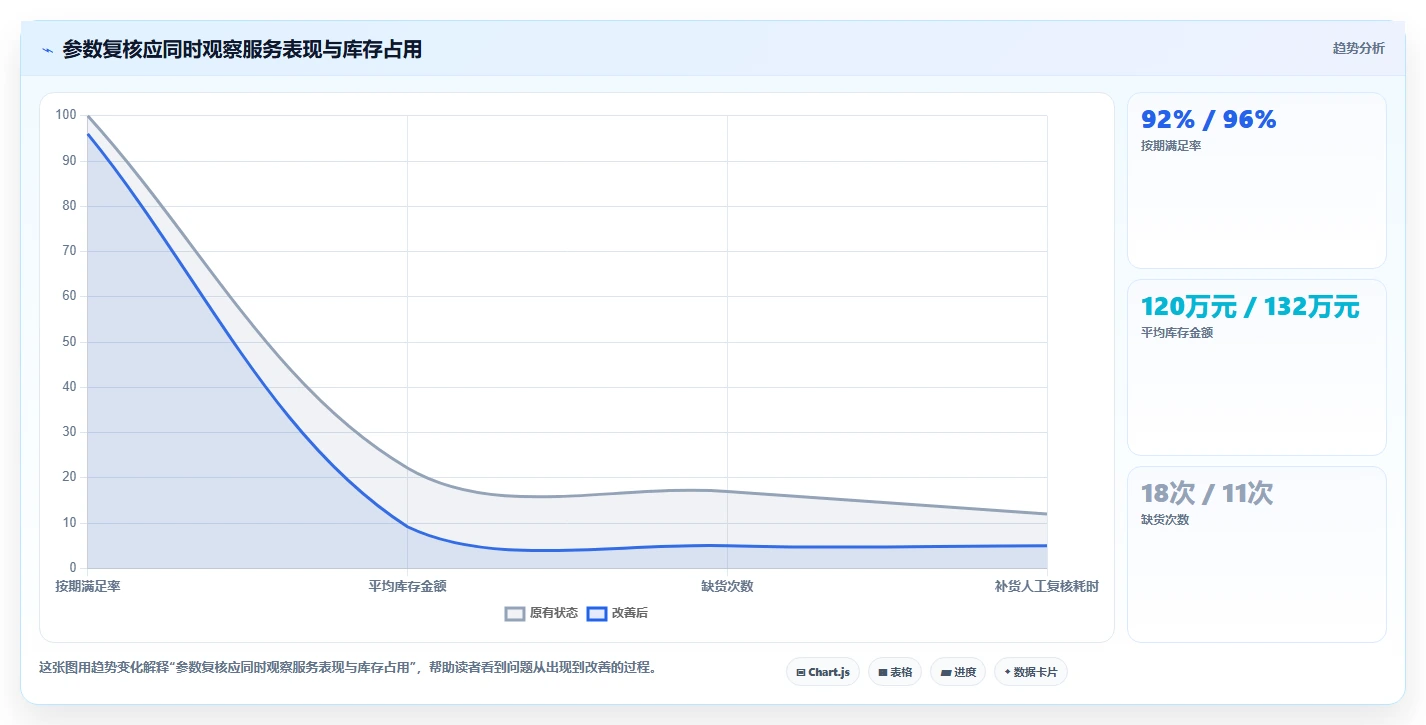Screen dimensions: 1426x725
Task: Click the 进度 tag
Action: click(x=958, y=672)
